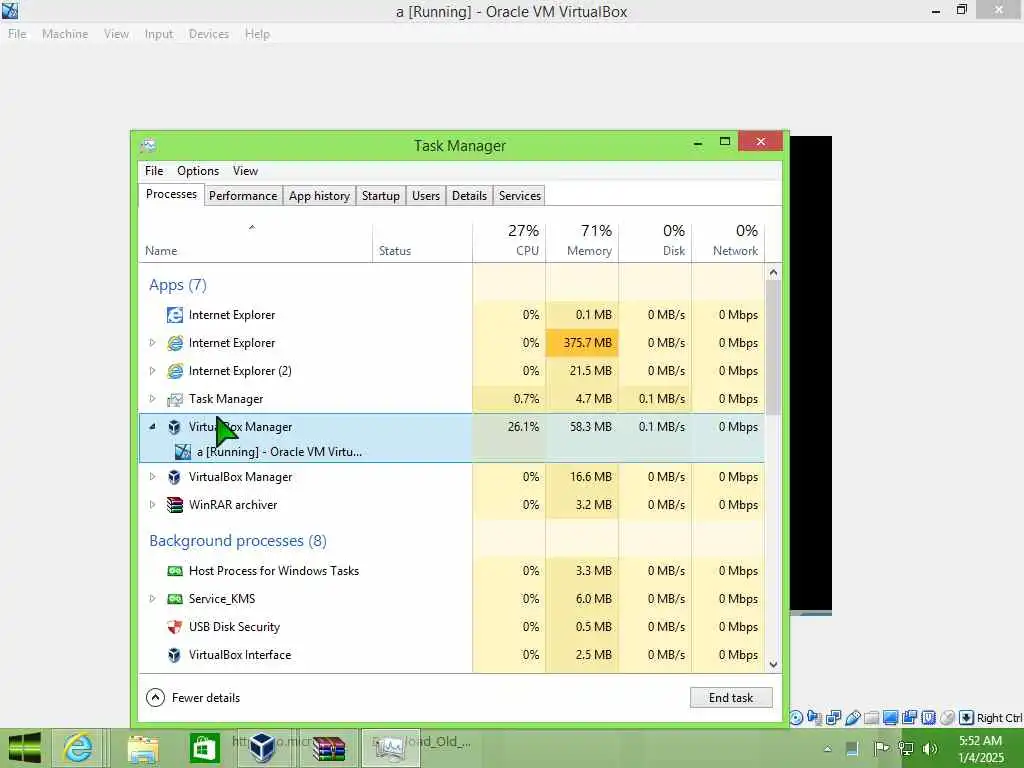Viewport: 1024px width, 768px height.
Task: Switch to the Details tab
Action: [x=470, y=196]
